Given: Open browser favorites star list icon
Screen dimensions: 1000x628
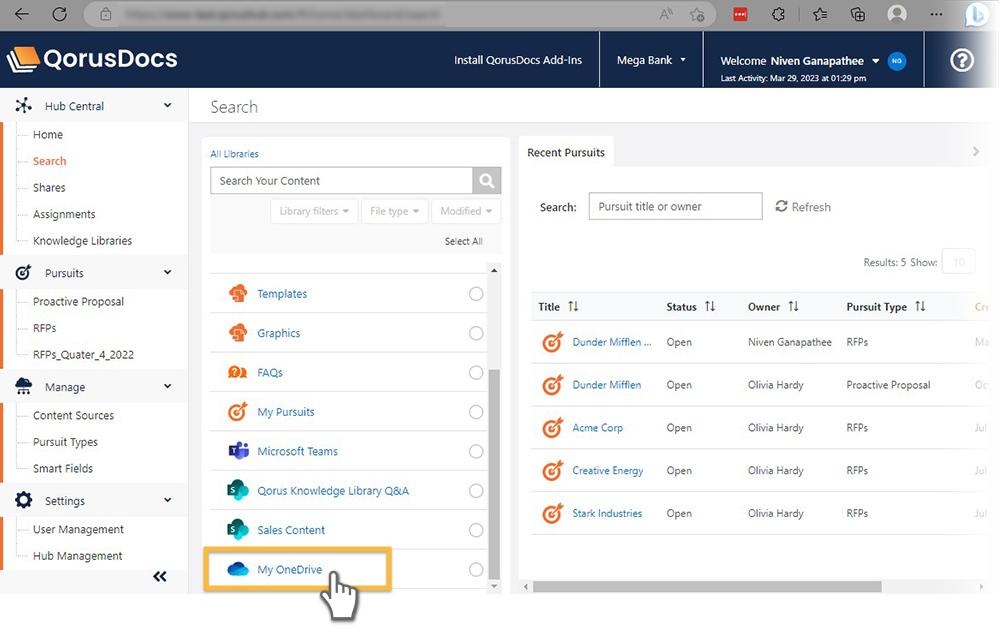Looking at the screenshot, I should coord(820,14).
